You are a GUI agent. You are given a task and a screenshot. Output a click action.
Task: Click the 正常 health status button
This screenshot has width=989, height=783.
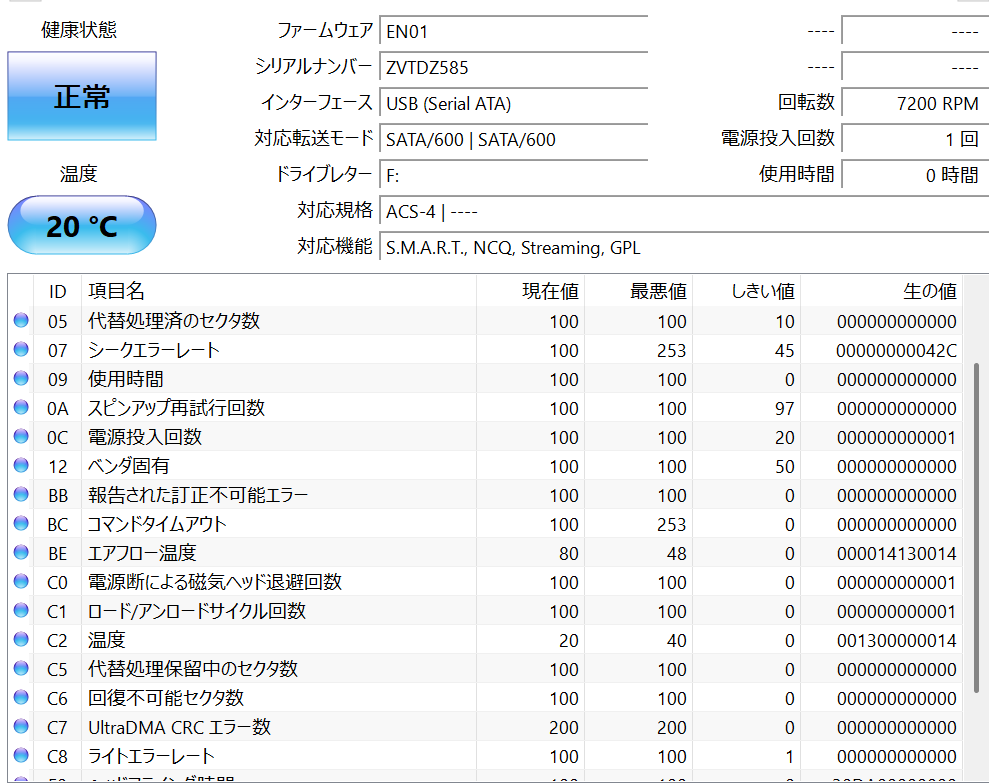pyautogui.click(x=82, y=96)
